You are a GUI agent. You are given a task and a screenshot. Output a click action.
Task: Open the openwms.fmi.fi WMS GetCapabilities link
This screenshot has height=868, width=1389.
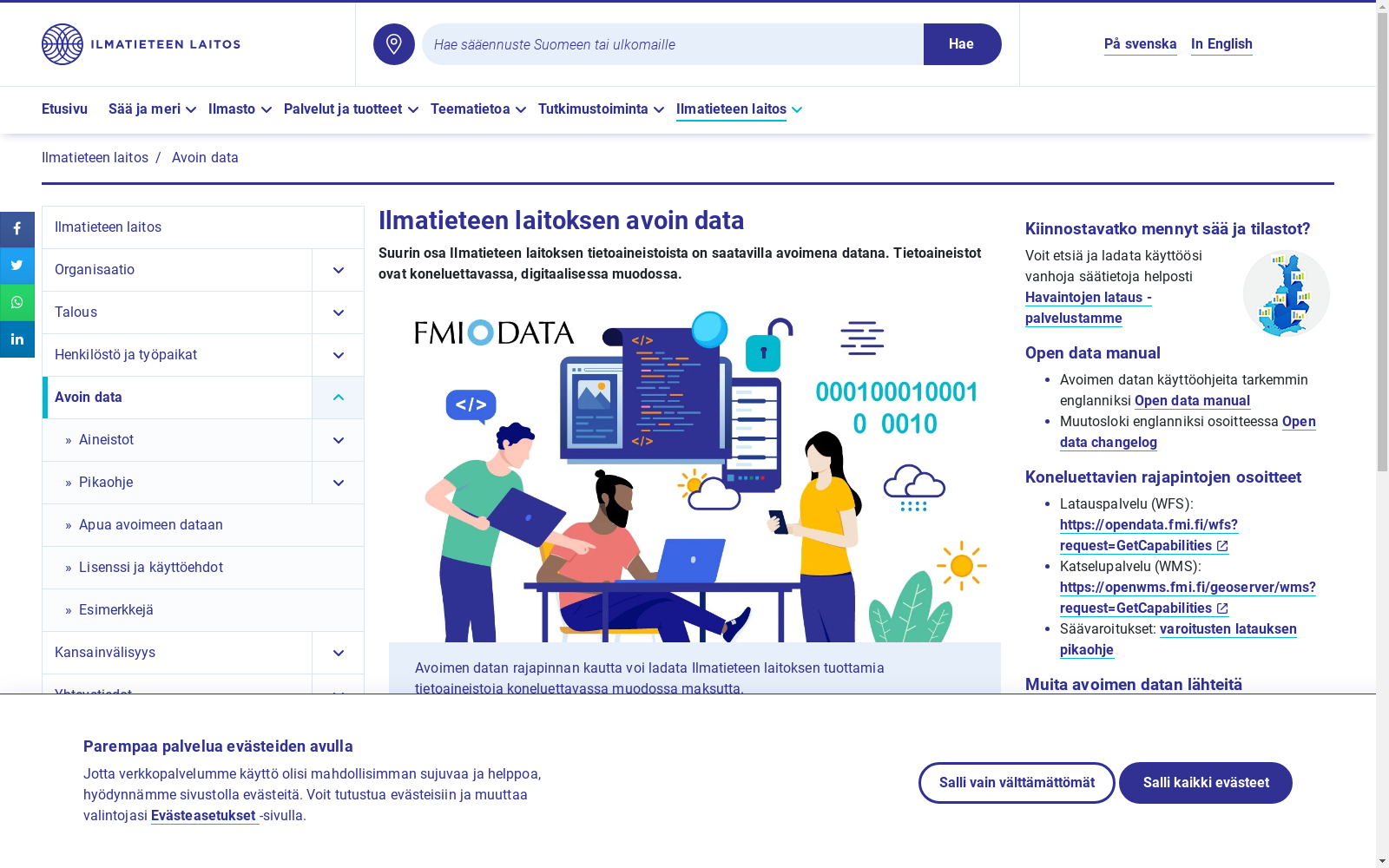click(1188, 598)
